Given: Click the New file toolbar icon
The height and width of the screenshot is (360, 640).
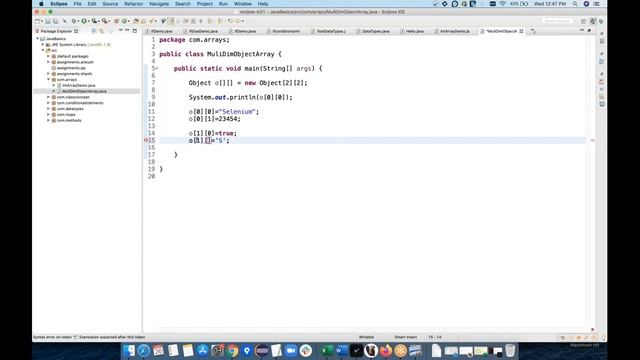Looking at the screenshot, I should point(38,21).
